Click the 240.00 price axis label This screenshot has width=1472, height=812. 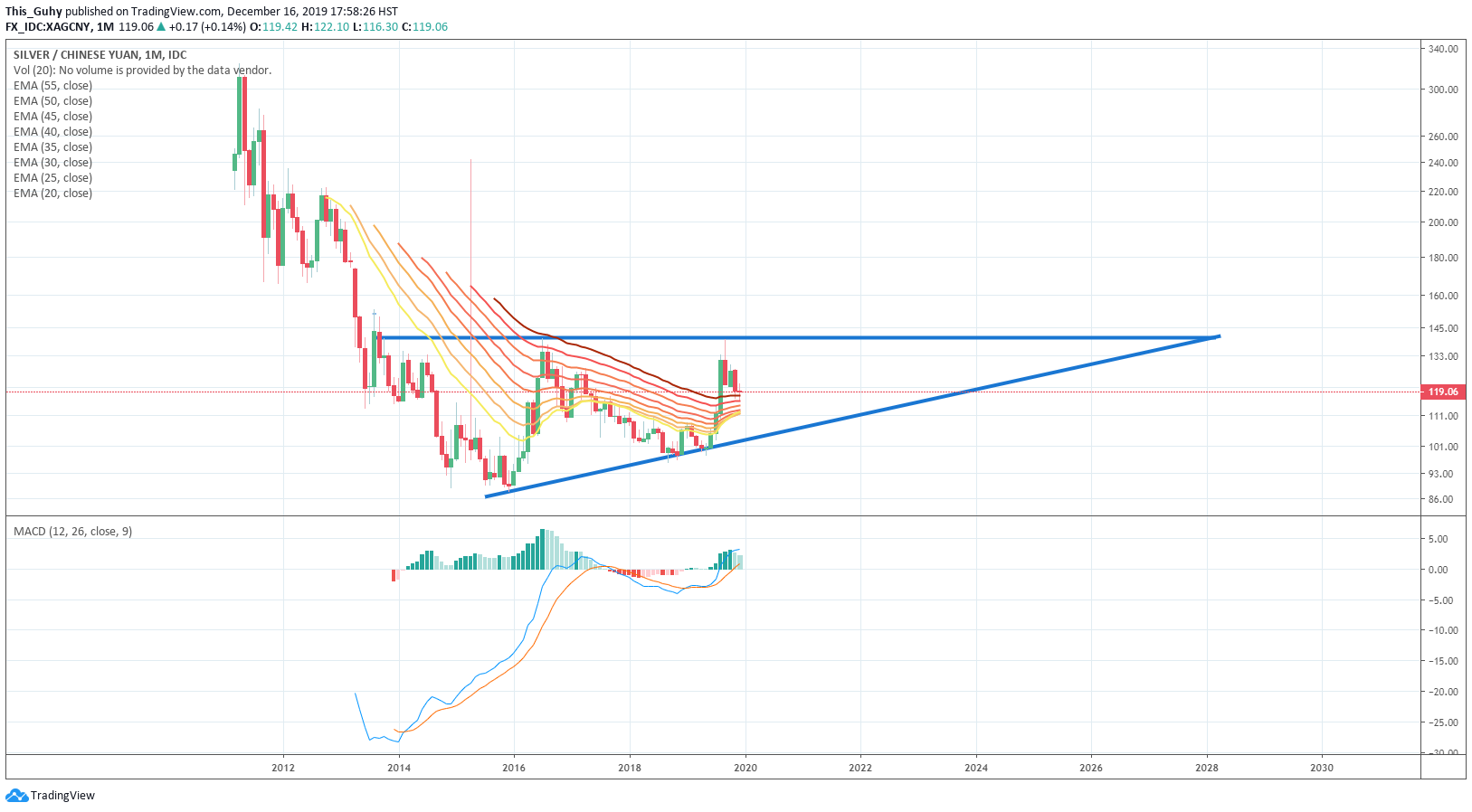[1443, 163]
